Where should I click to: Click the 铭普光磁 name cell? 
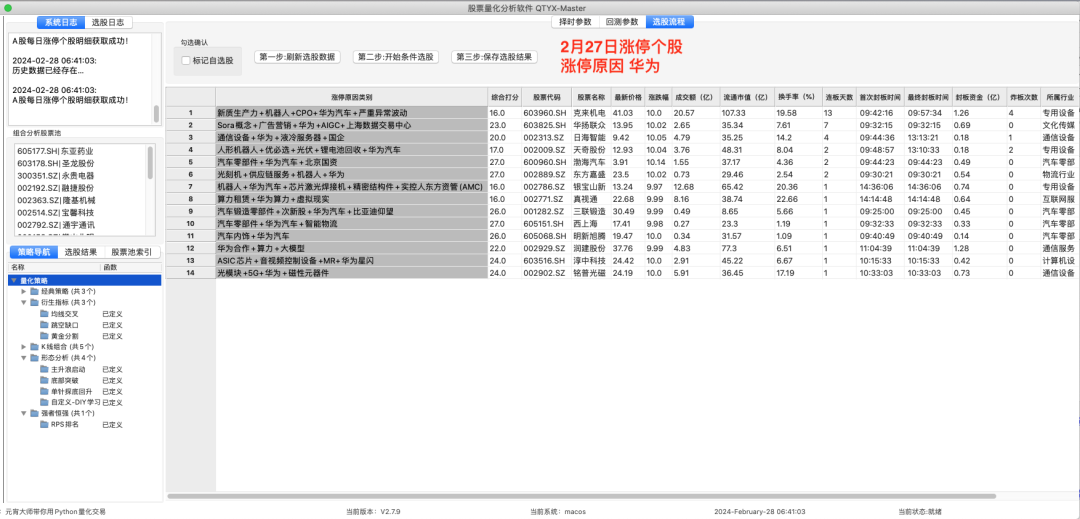[591, 273]
